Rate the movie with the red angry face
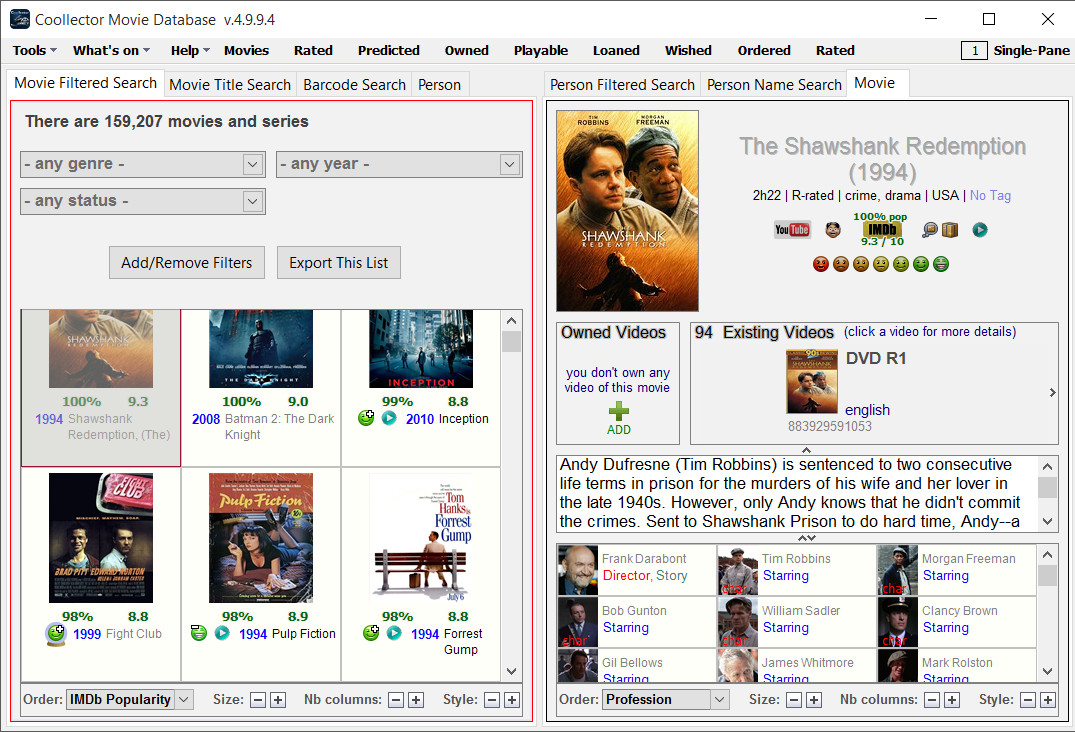Viewport: 1075px width, 732px height. (x=821, y=264)
